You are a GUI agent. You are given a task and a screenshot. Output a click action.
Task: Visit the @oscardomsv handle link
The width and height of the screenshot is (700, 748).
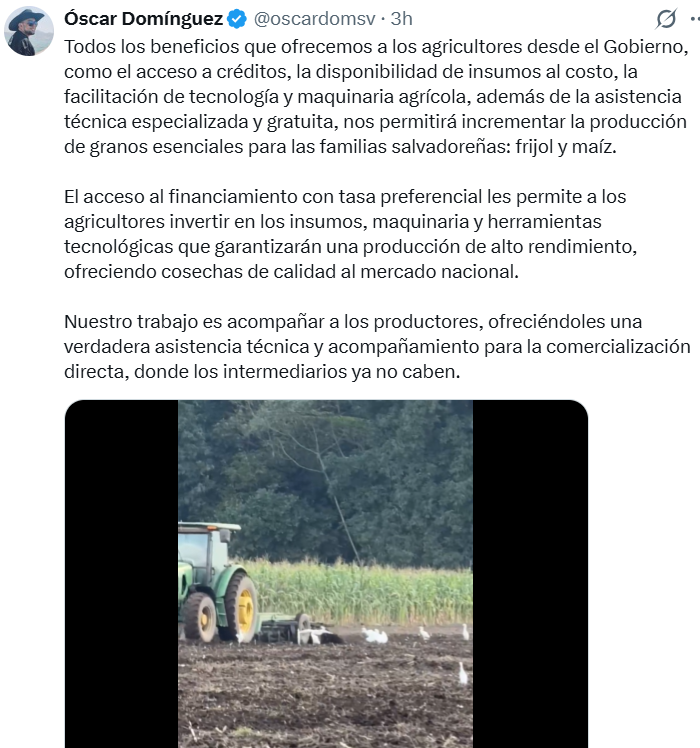(314, 19)
